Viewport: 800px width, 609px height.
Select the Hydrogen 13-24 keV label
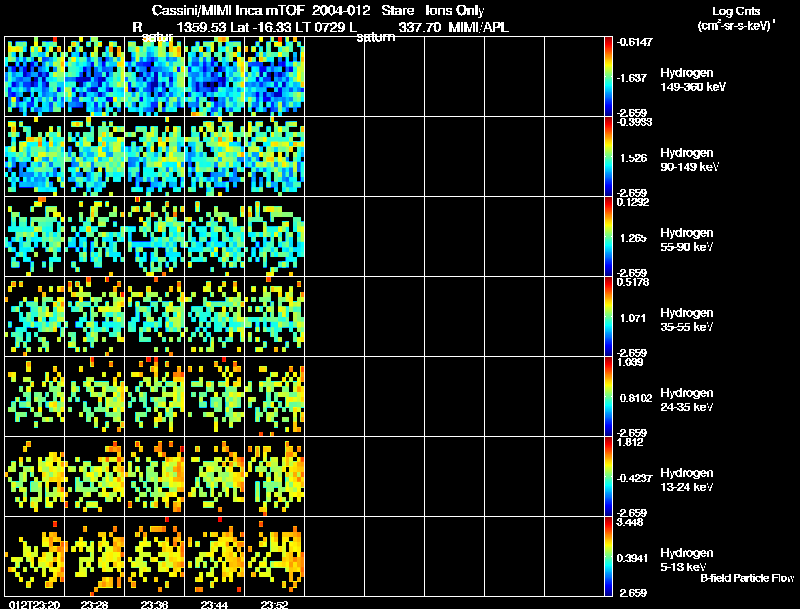[x=687, y=479]
